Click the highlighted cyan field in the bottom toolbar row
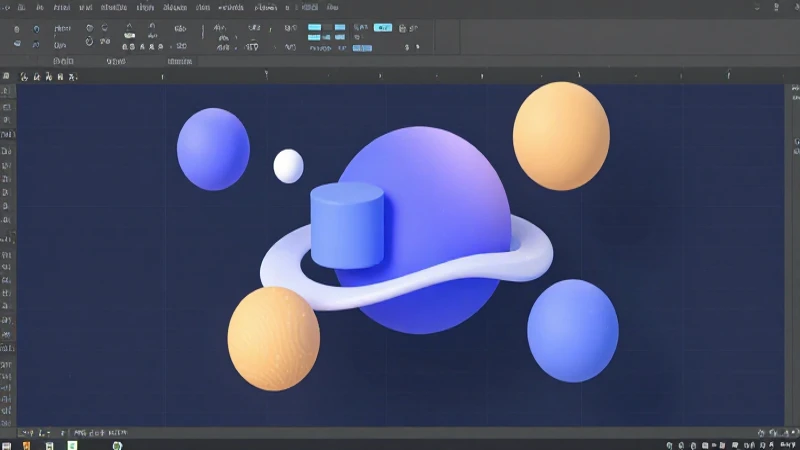This screenshot has height=450, width=800. tap(362, 48)
